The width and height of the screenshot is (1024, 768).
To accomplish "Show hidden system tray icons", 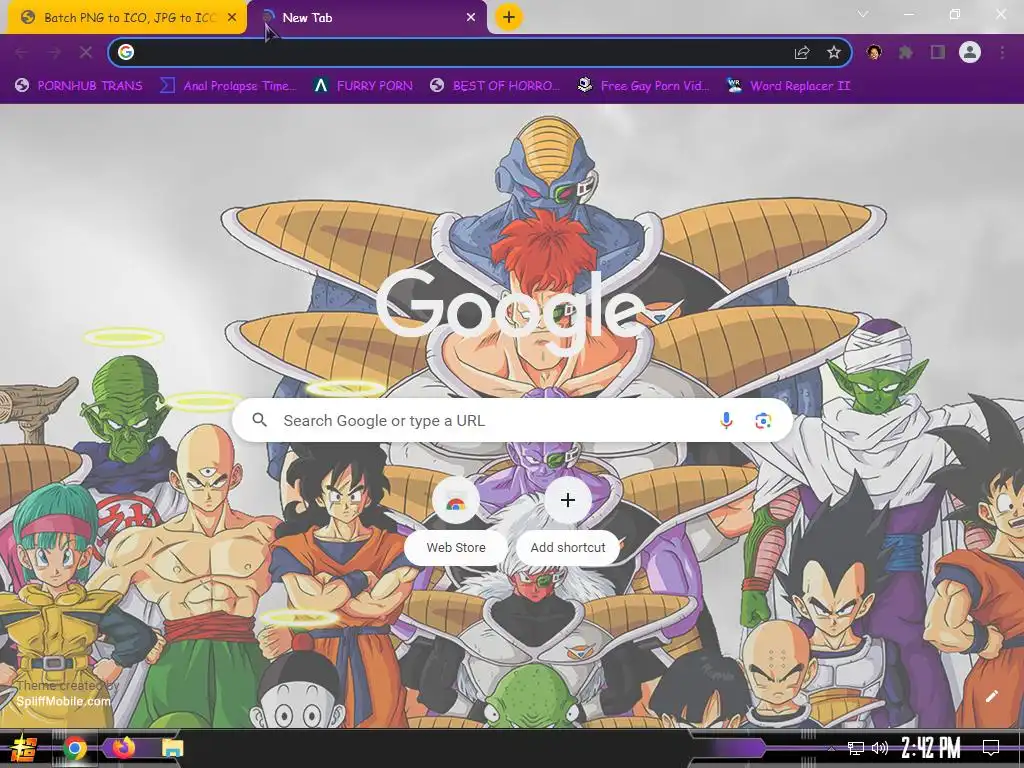I will coord(831,748).
